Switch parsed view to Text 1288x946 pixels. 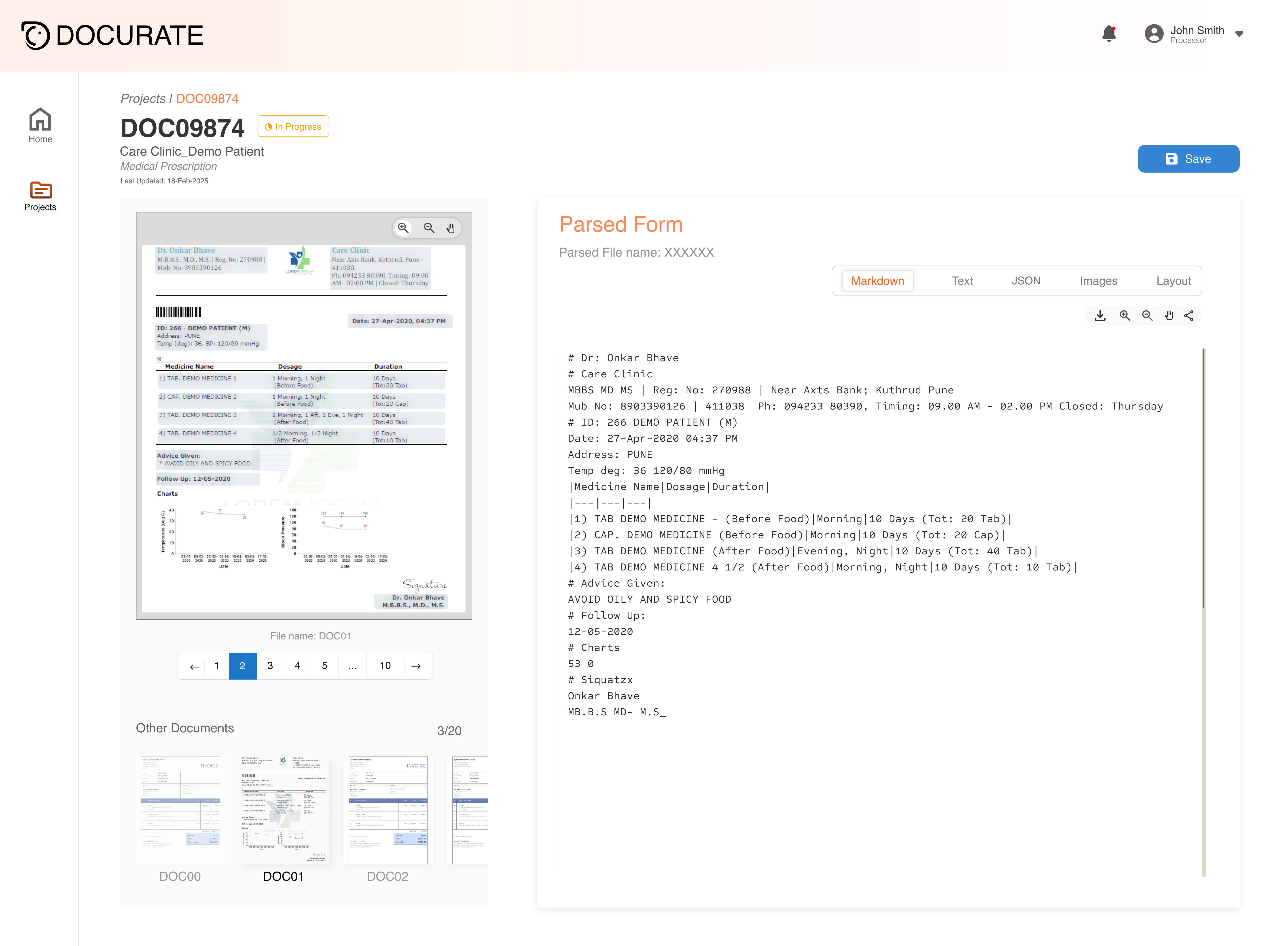point(962,281)
